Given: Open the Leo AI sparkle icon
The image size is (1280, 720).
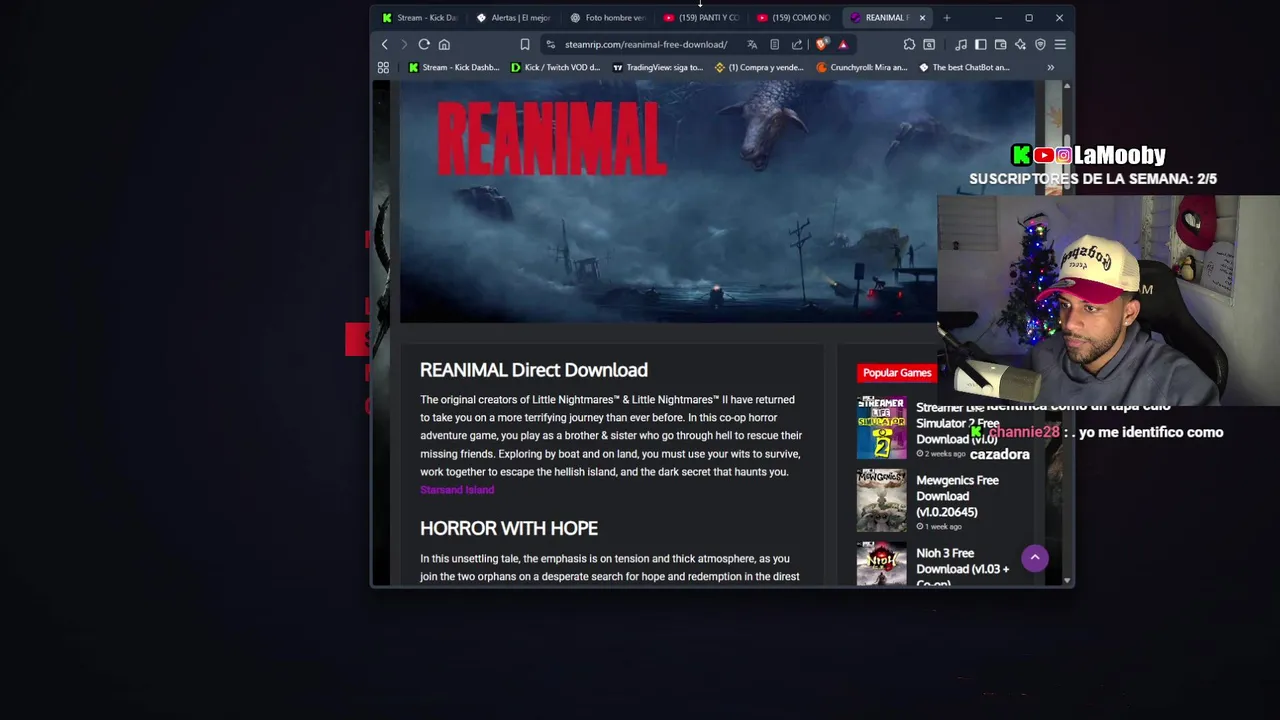Looking at the screenshot, I should pyautogui.click(x=1020, y=44).
